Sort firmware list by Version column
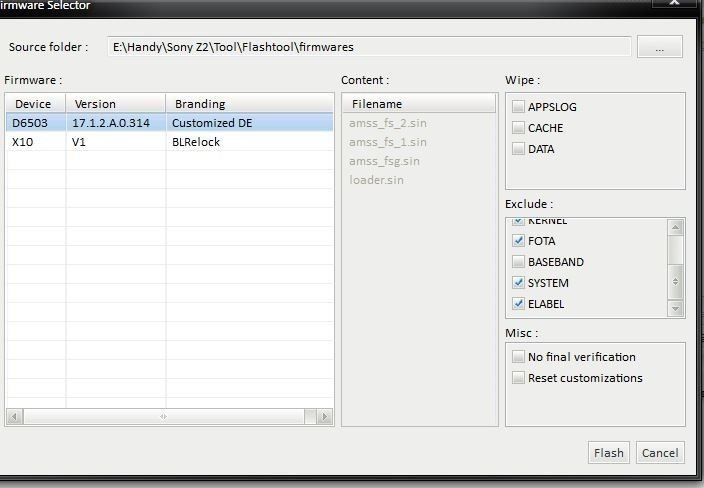The image size is (704, 488). tap(116, 104)
